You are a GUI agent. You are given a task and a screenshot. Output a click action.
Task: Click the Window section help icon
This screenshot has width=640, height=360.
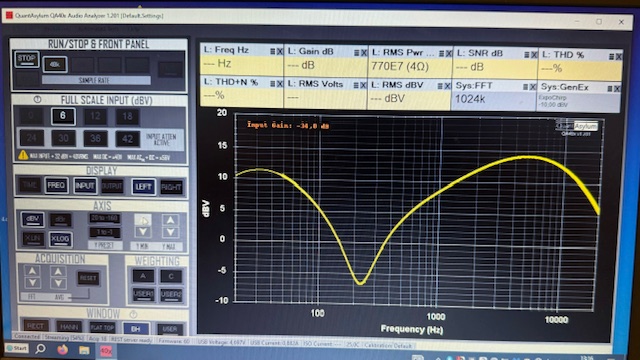pos(133,314)
